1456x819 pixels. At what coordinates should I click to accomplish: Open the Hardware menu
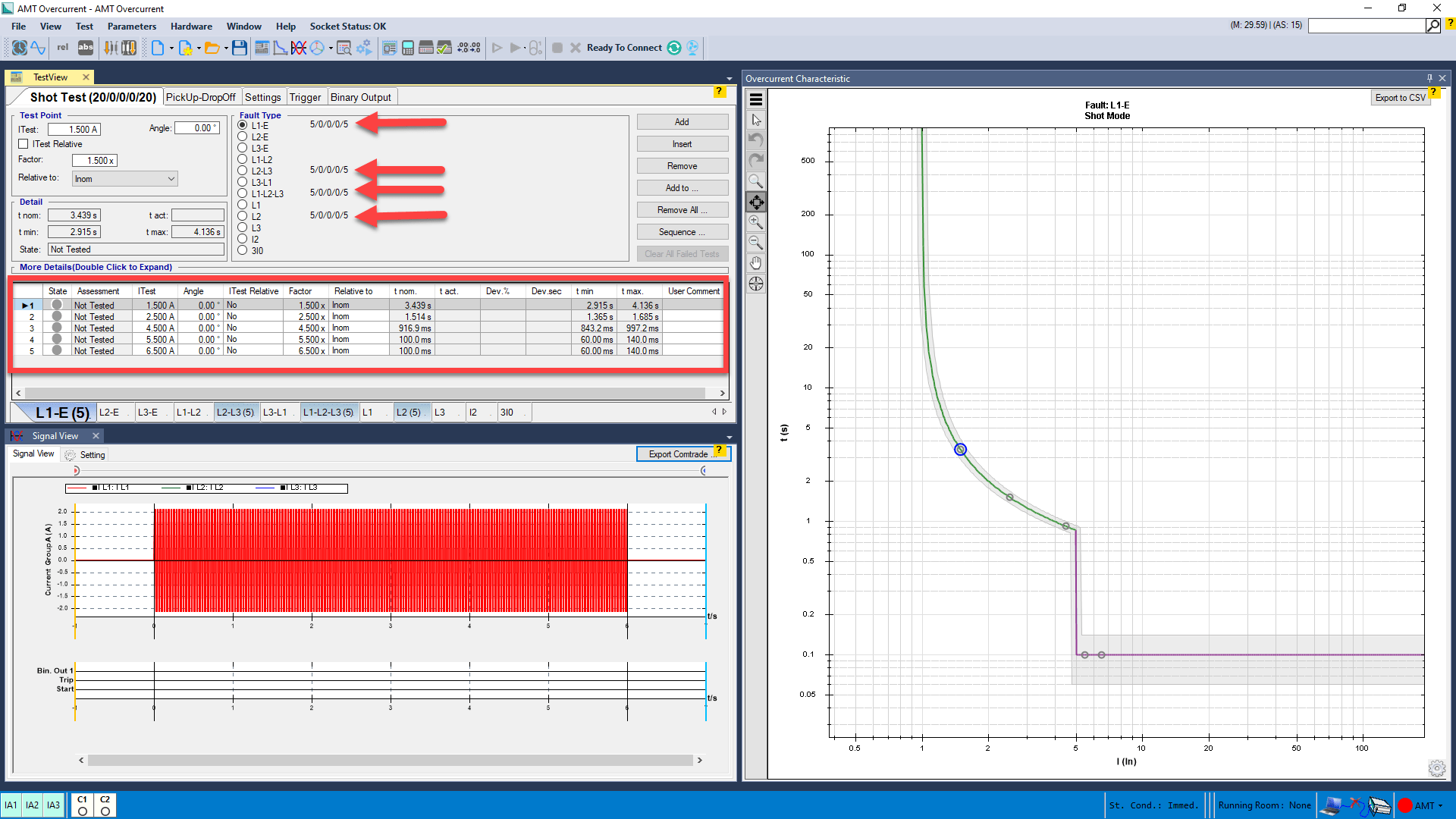coord(191,26)
